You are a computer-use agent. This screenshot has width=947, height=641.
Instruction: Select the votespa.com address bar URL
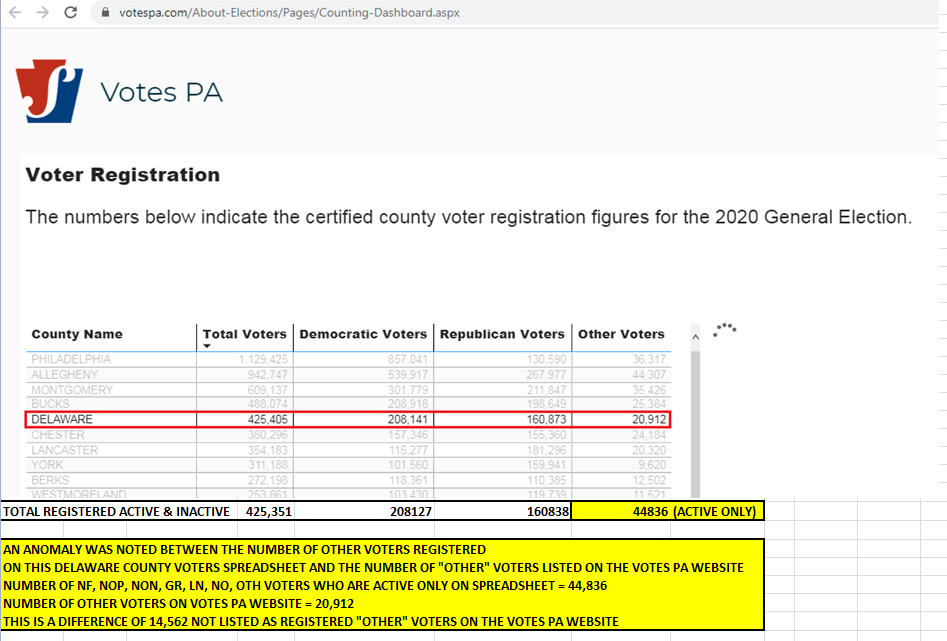(289, 13)
